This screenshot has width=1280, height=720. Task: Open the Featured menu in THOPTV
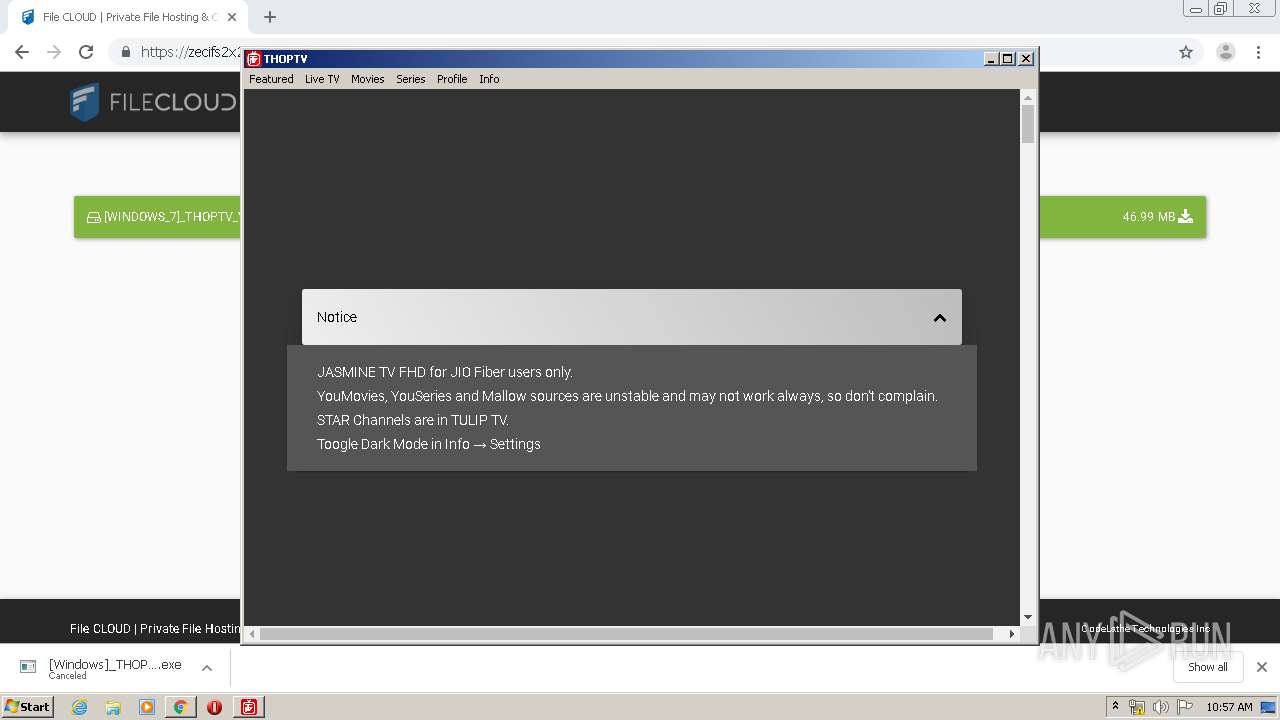[x=271, y=79]
